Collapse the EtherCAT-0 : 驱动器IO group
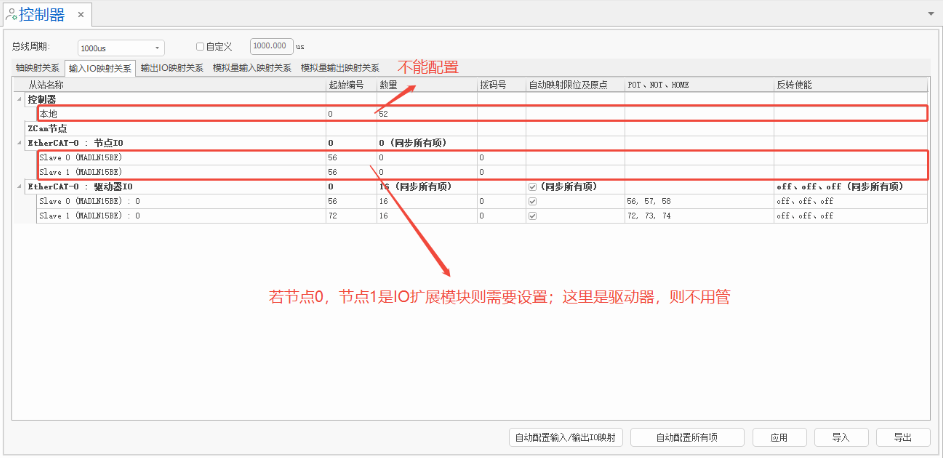The width and height of the screenshot is (943, 458). (19, 187)
